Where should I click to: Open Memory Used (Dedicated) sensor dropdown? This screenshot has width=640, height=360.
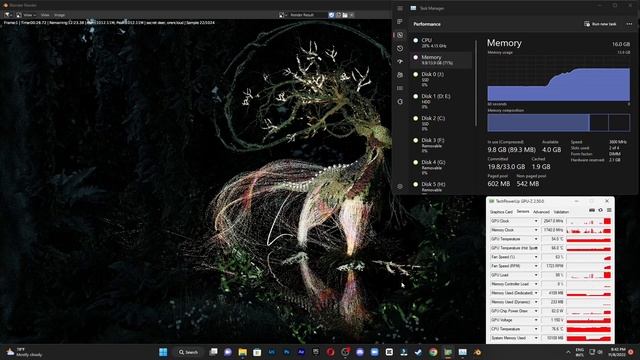(x=536, y=293)
